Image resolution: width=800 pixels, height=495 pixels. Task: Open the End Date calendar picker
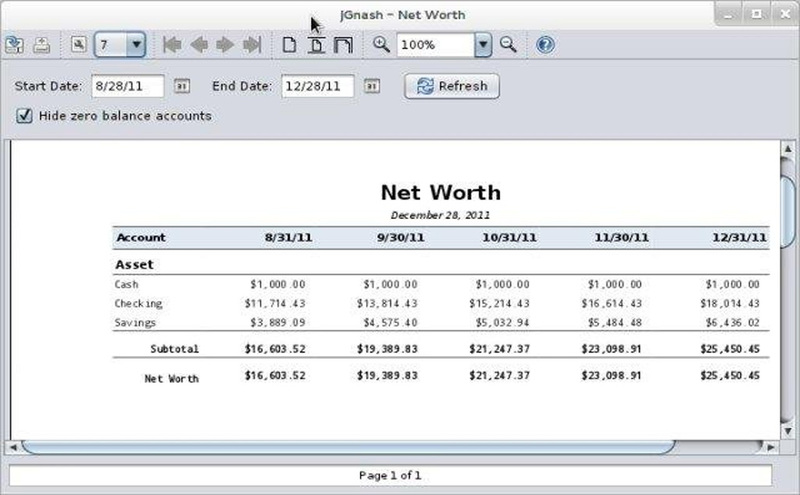pos(372,86)
